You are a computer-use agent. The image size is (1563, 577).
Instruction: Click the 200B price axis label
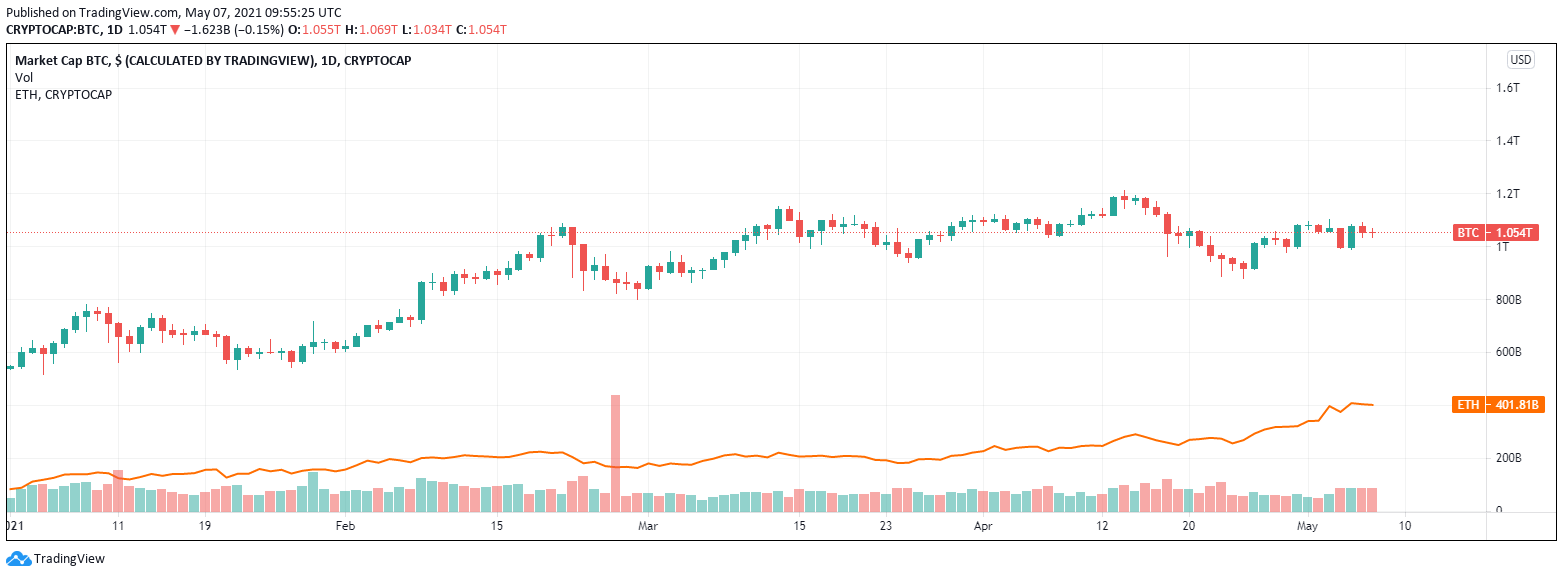click(1508, 458)
